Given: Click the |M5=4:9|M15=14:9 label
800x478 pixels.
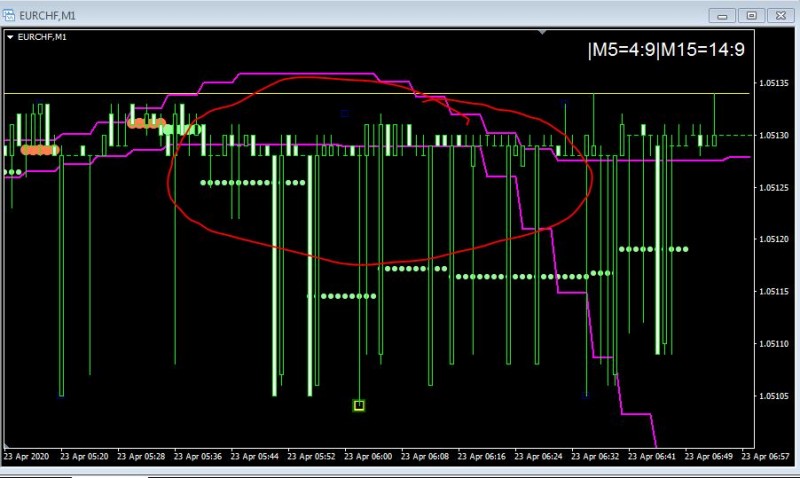Looking at the screenshot, I should click(x=666, y=50).
